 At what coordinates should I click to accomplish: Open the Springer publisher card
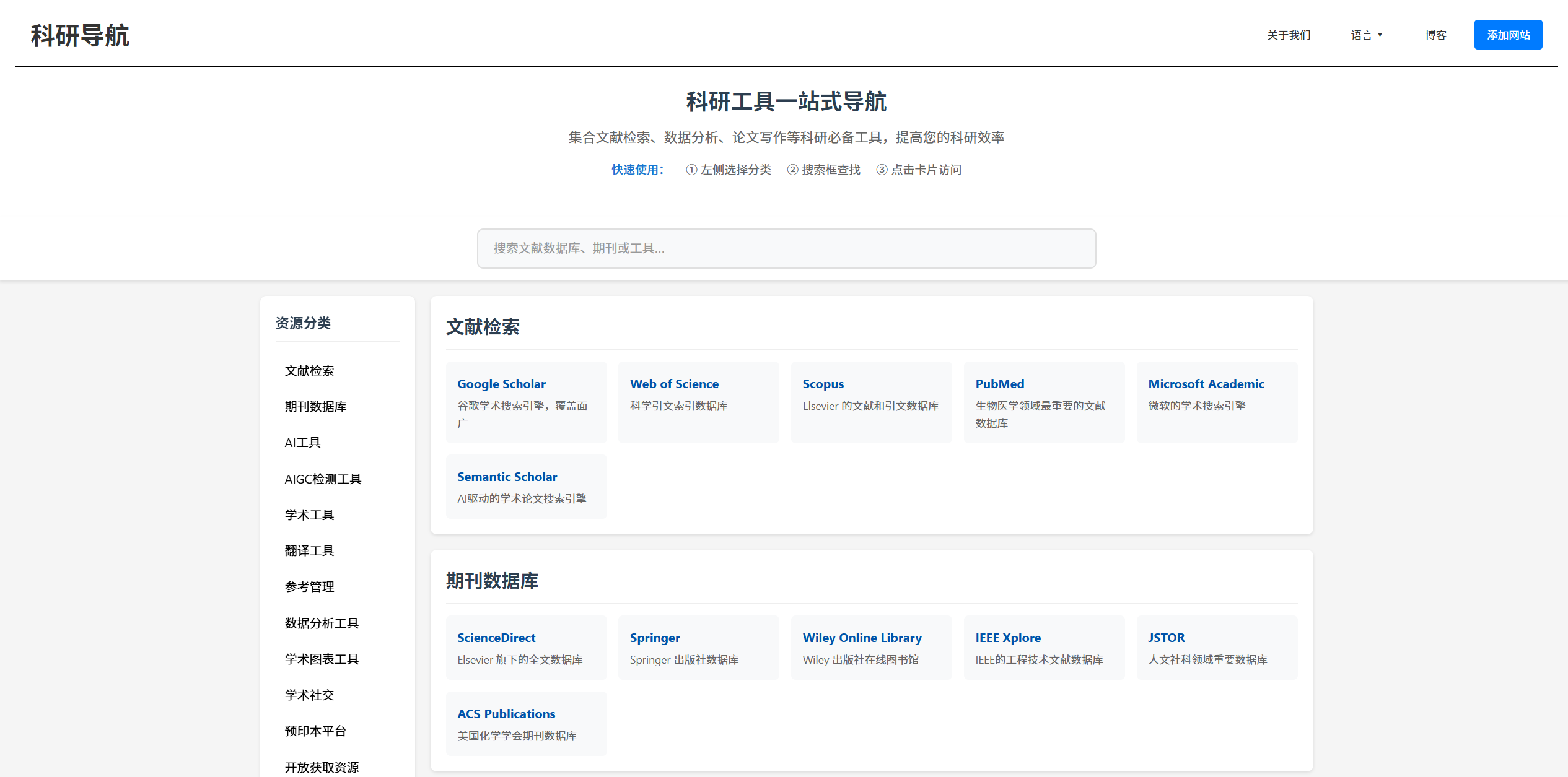click(698, 647)
